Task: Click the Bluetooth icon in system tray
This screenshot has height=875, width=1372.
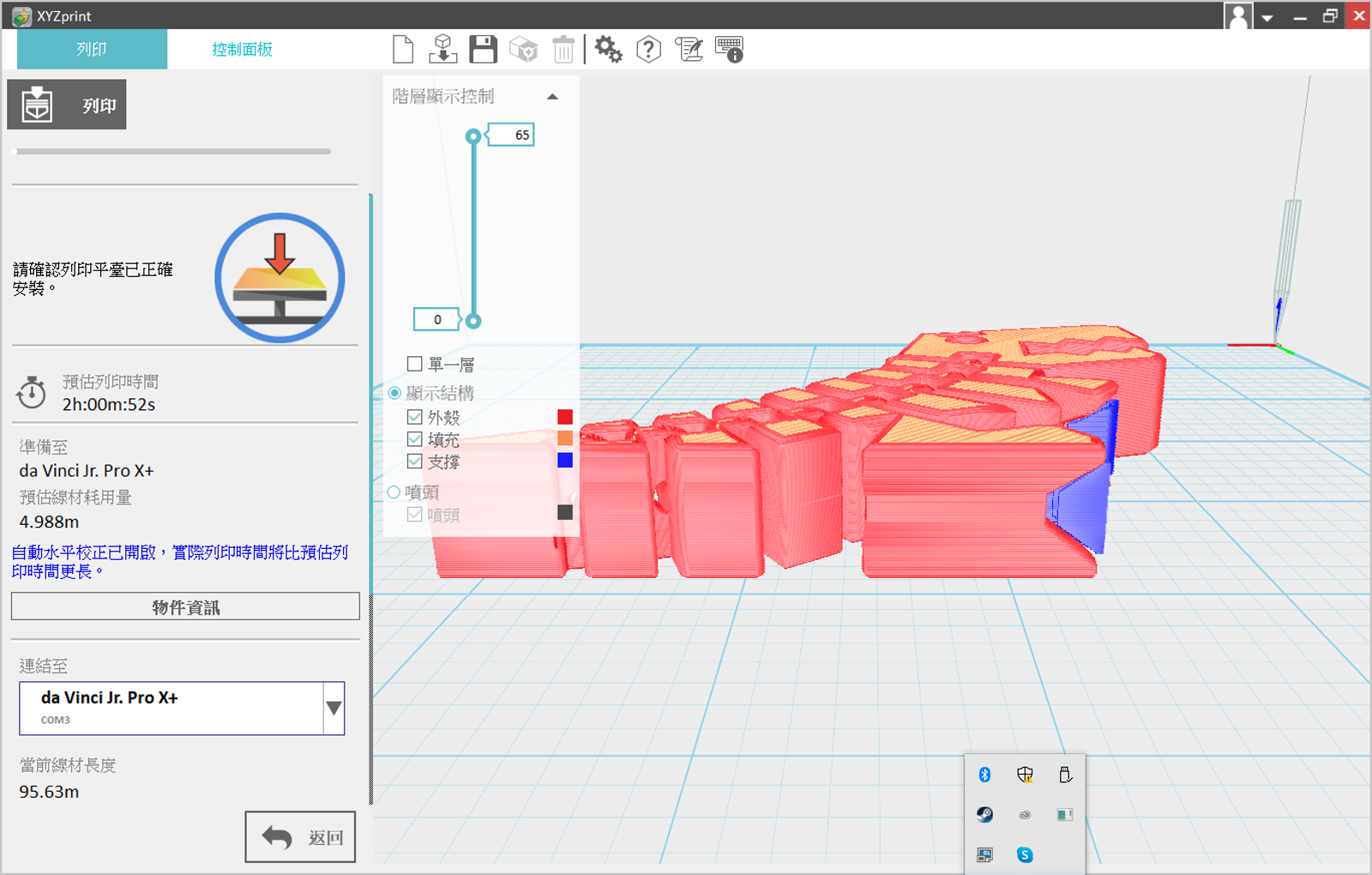Action: pos(984,775)
